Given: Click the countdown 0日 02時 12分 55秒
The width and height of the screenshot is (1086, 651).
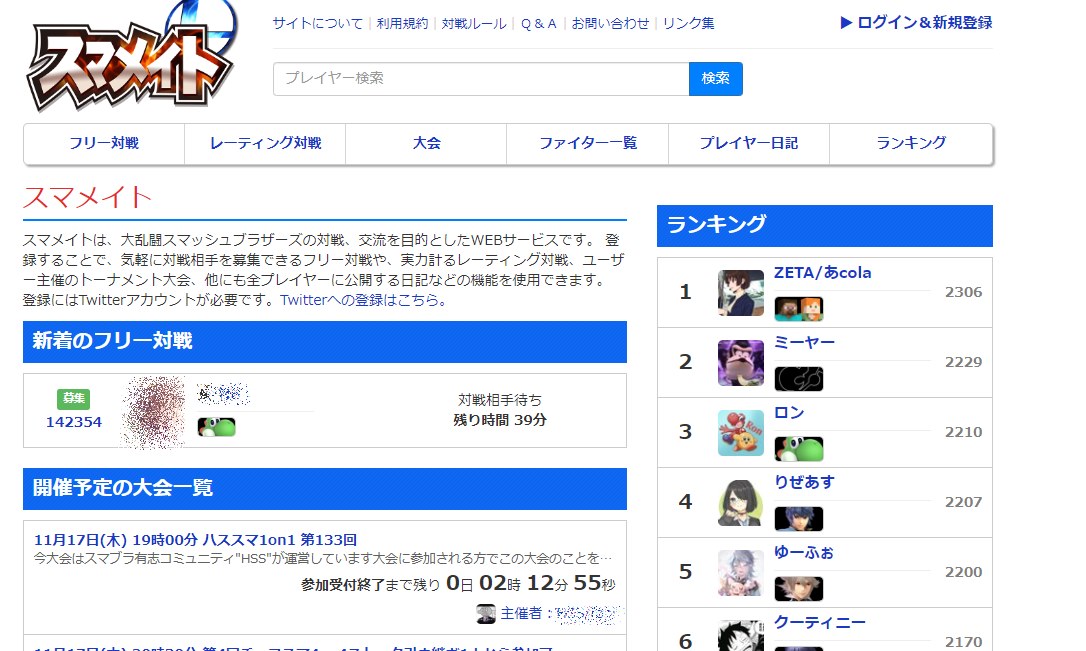Looking at the screenshot, I should point(531,583).
